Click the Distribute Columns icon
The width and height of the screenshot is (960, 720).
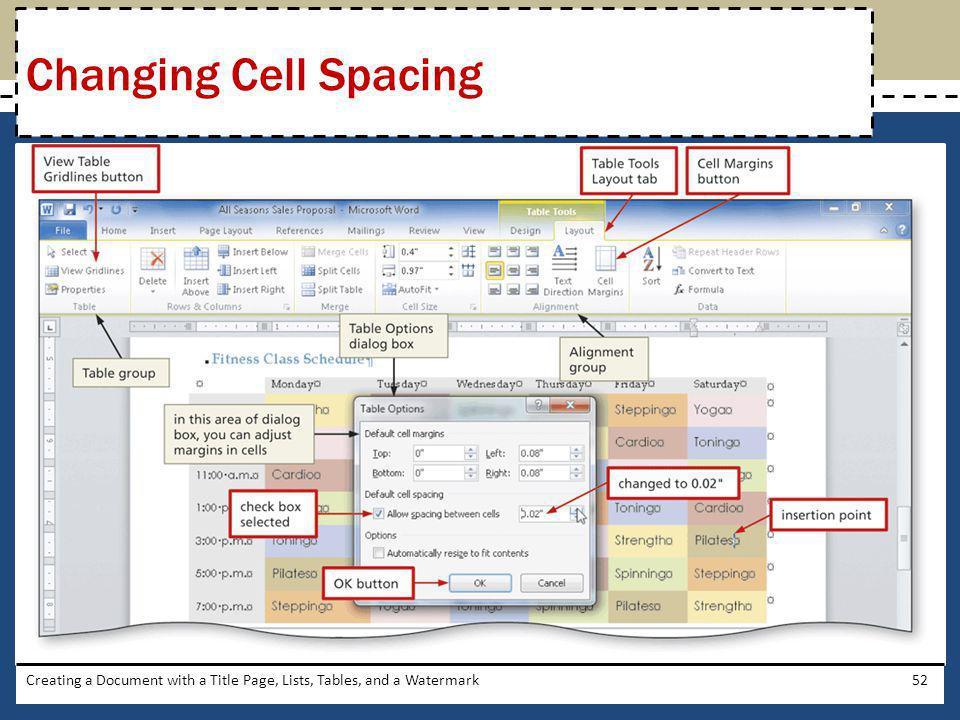tap(468, 271)
